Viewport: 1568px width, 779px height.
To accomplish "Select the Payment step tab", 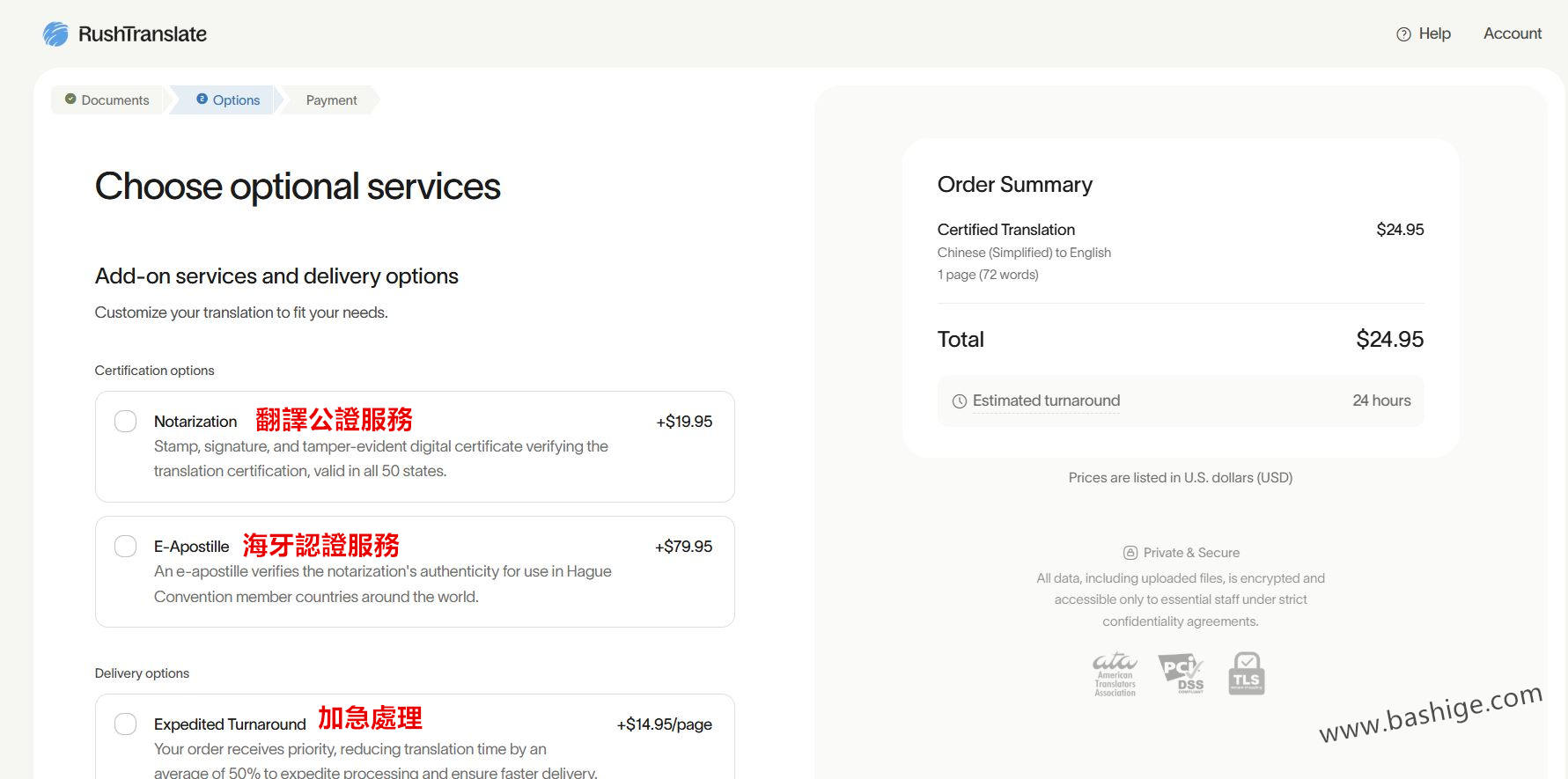I will tap(331, 100).
